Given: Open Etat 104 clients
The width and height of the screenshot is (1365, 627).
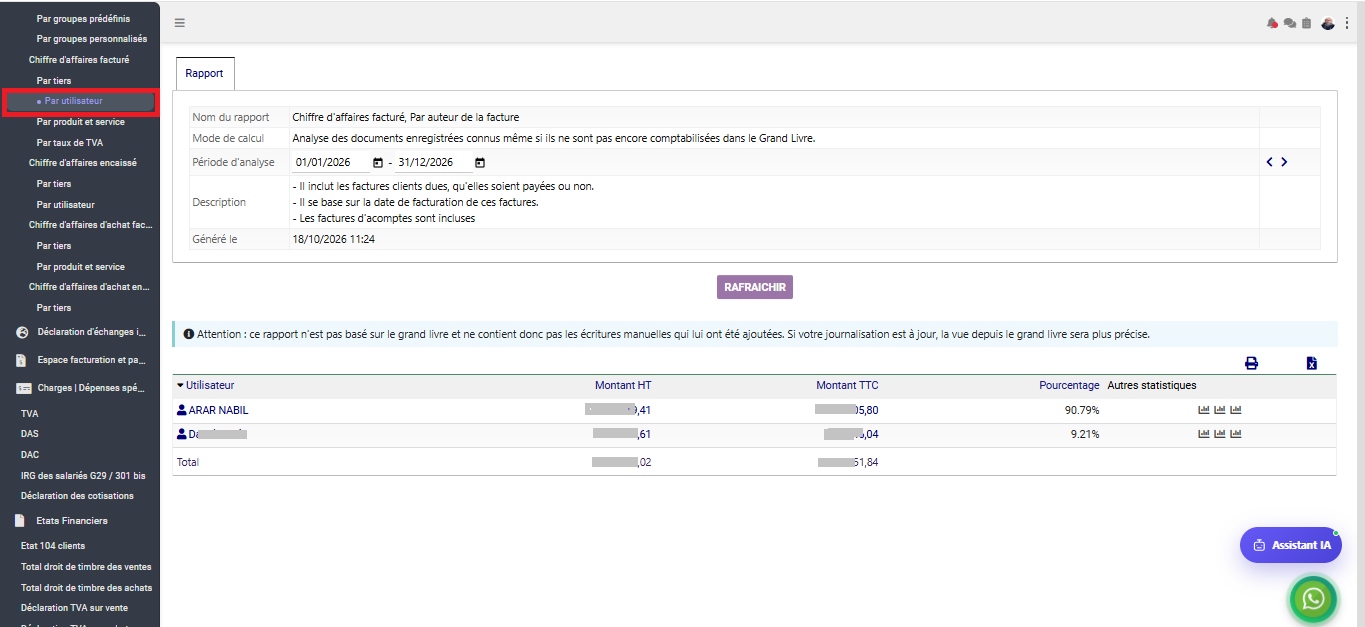Looking at the screenshot, I should (53, 546).
